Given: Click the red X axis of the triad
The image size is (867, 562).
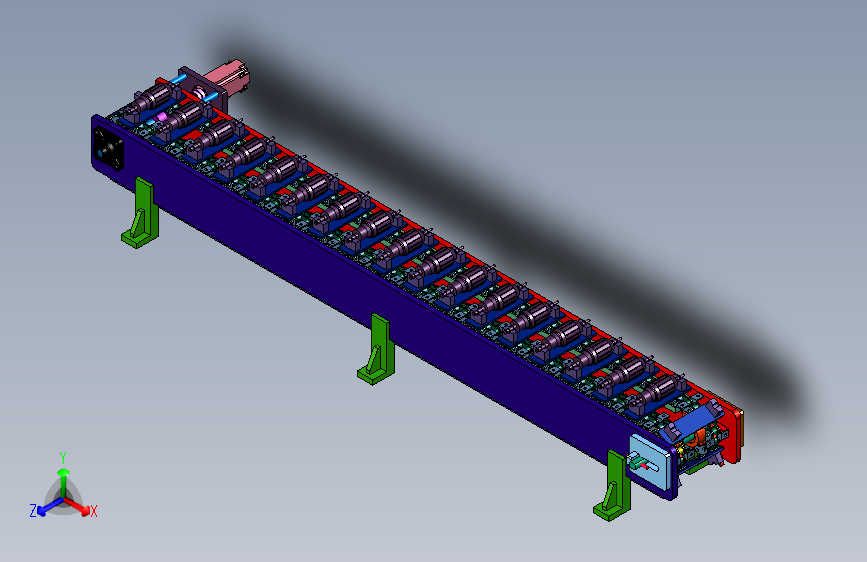Looking at the screenshot, I should (78, 506).
